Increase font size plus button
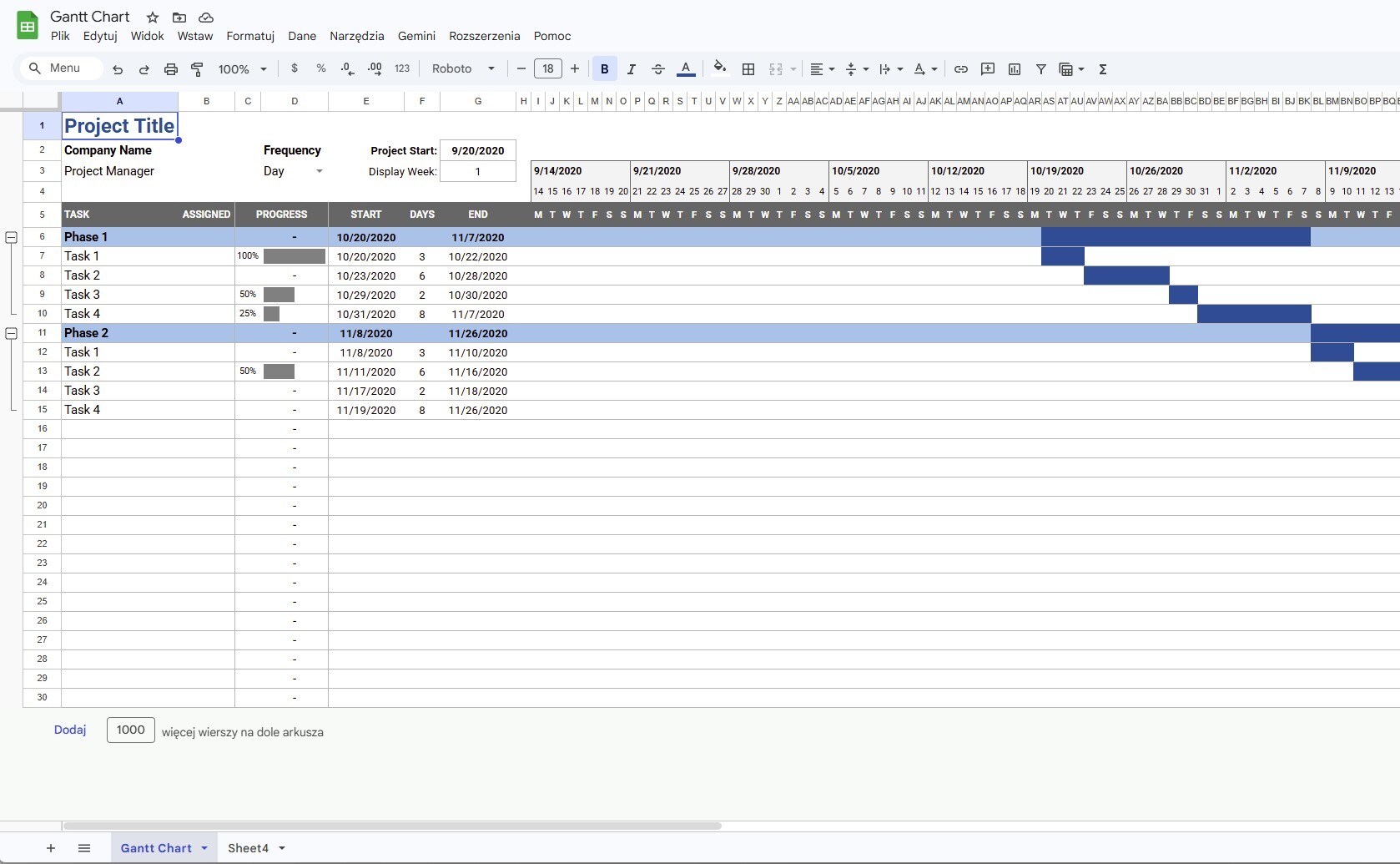Viewport: 1400px width, 864px height. pos(575,68)
